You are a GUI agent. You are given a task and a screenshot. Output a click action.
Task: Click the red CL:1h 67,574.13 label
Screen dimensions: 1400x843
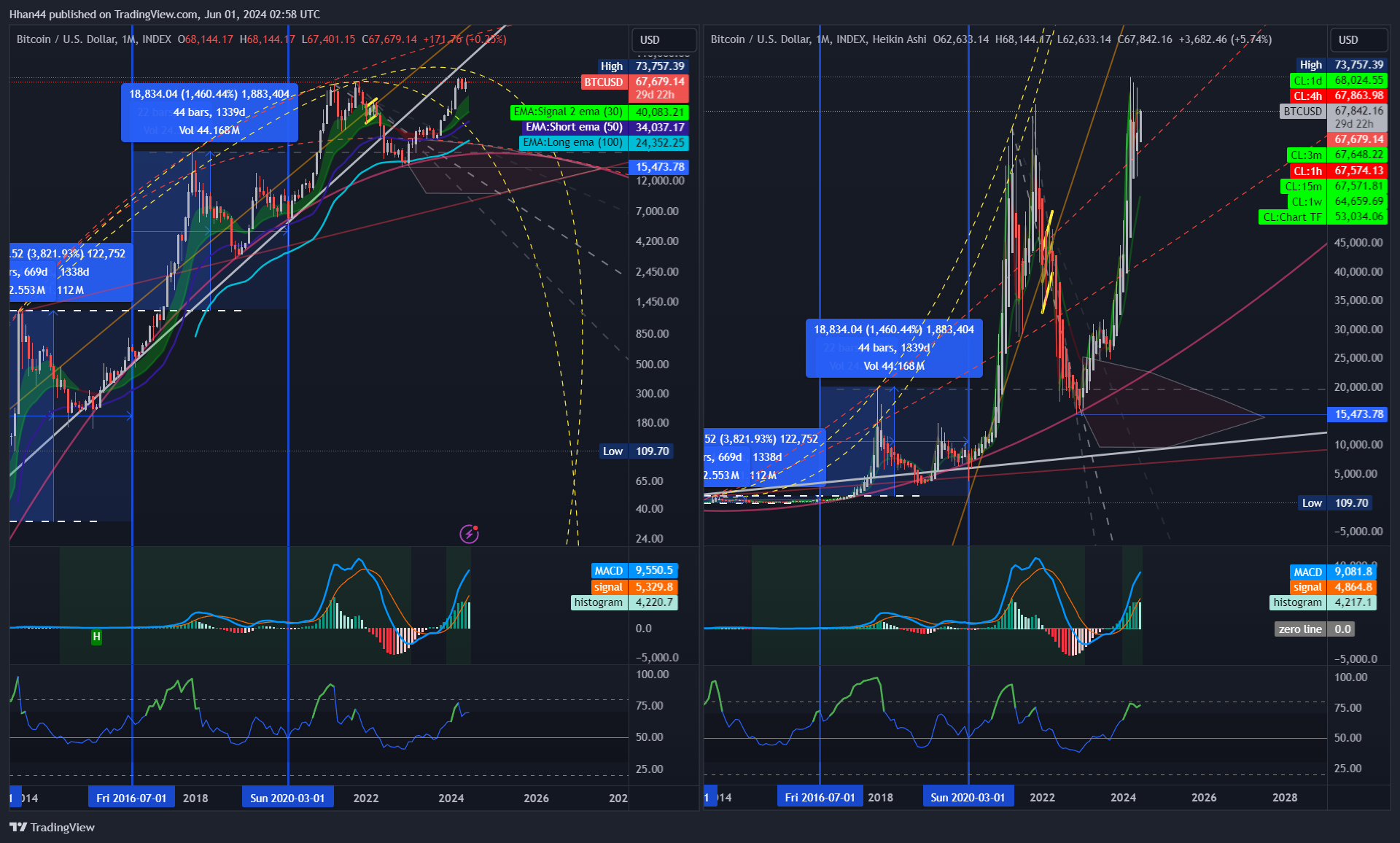tap(1339, 171)
